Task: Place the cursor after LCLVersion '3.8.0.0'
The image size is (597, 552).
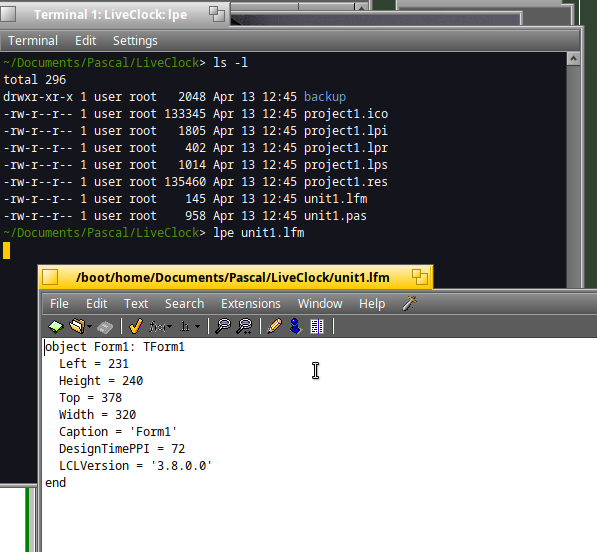Action: [x=212, y=466]
